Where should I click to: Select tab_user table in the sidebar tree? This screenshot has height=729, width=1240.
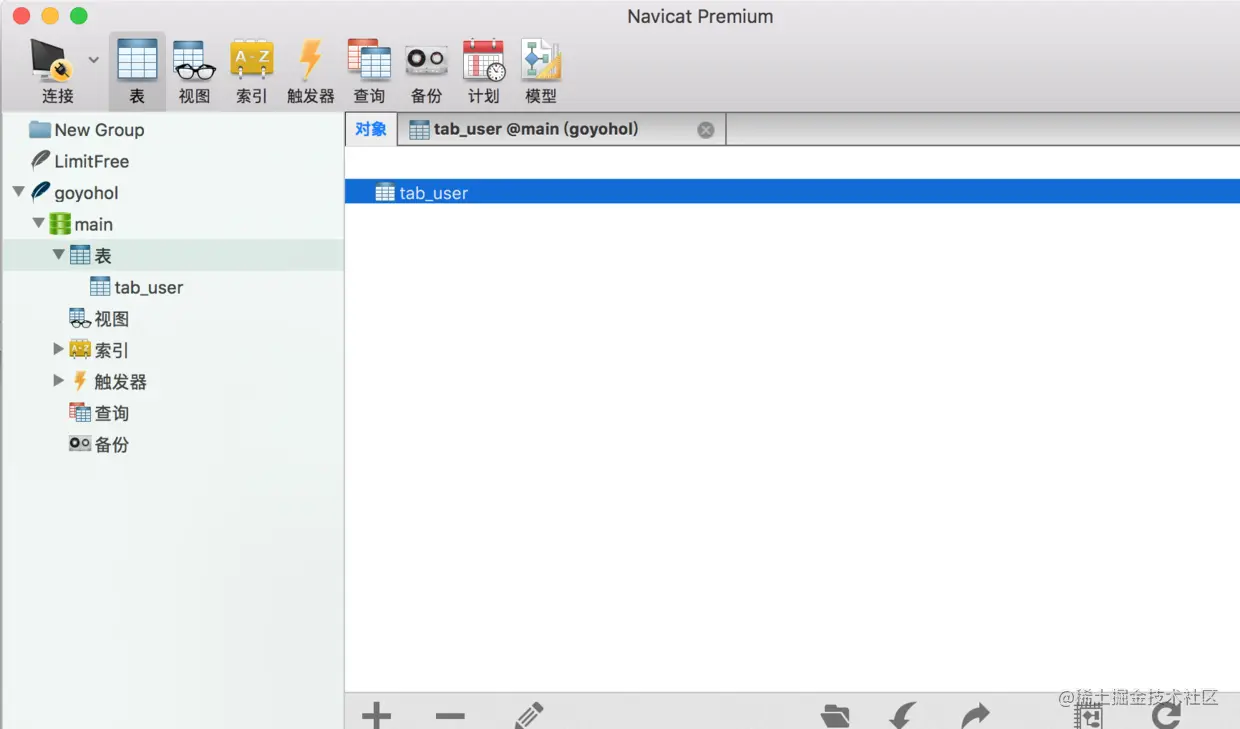(137, 287)
